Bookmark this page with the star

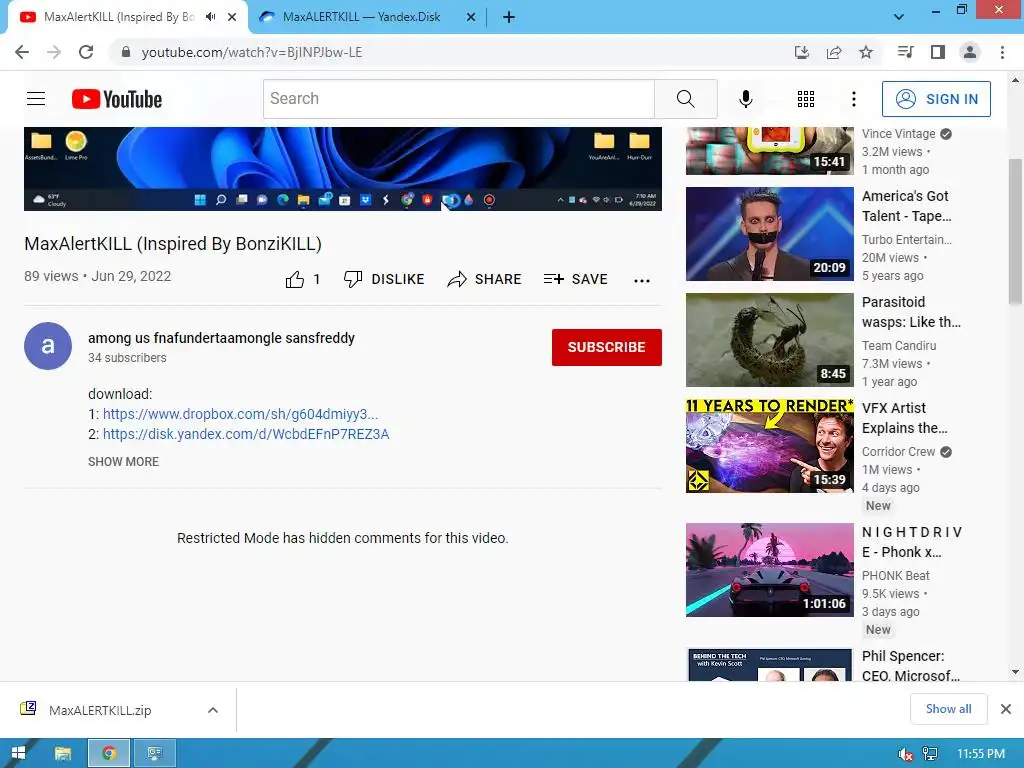866,52
